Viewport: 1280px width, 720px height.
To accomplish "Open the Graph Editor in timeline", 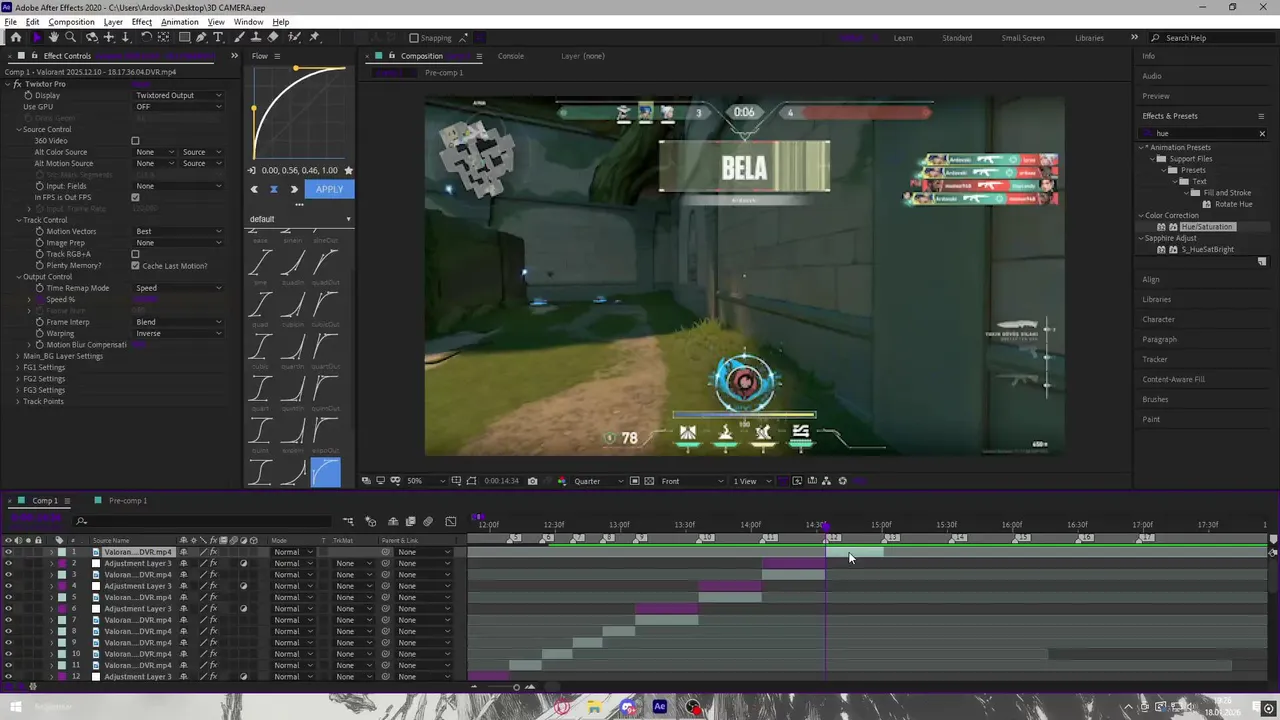I will tap(450, 521).
